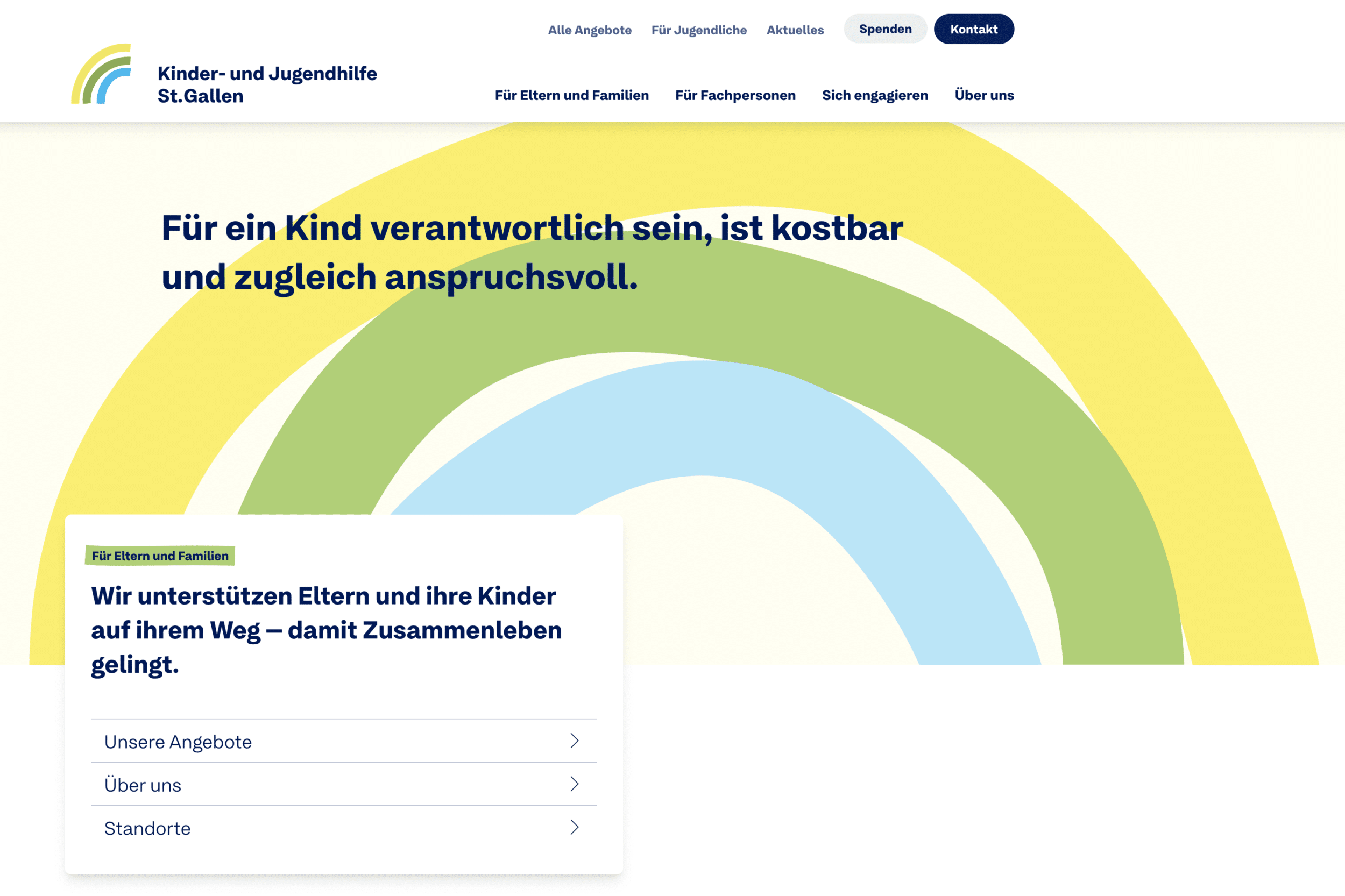
Task: Open the Spenden button
Action: click(x=885, y=29)
